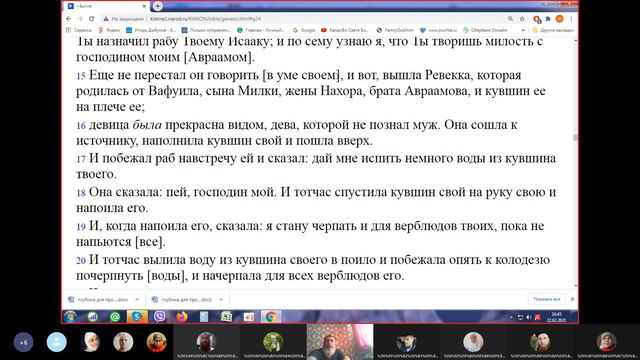Open the Windows Start button
The height and width of the screenshot is (360, 640).
(x=70, y=317)
